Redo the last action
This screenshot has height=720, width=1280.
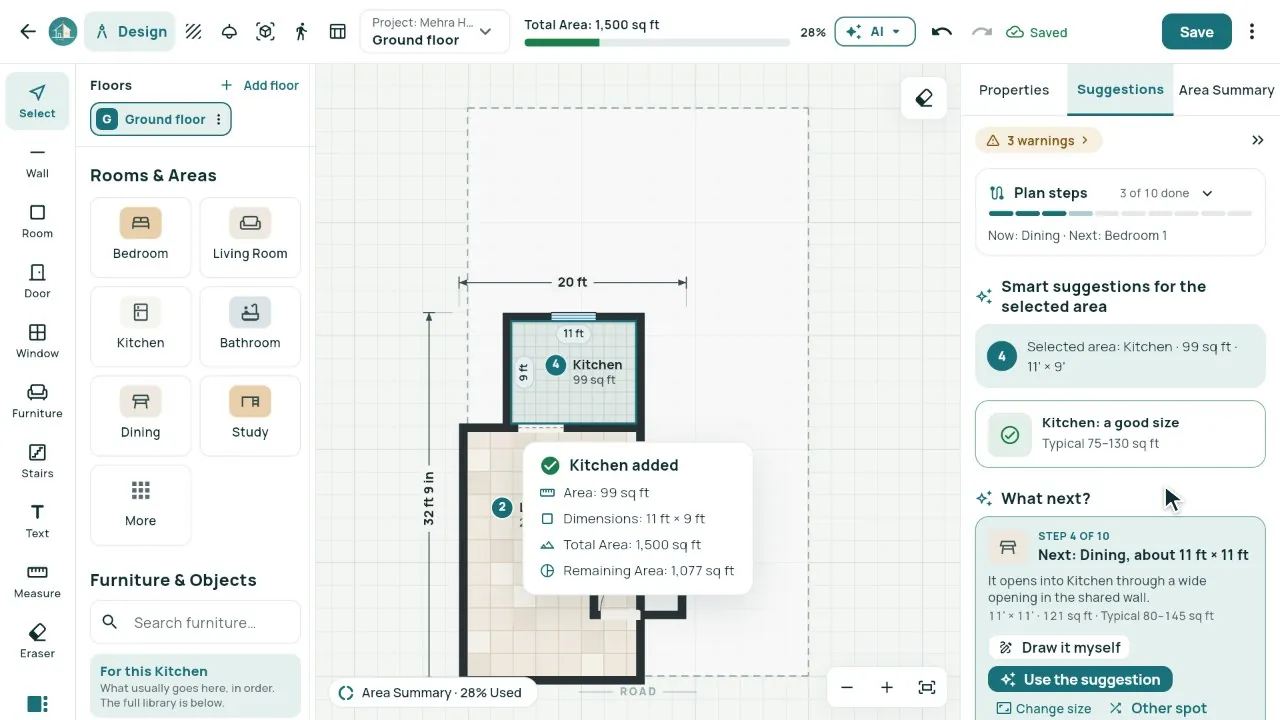coord(982,32)
